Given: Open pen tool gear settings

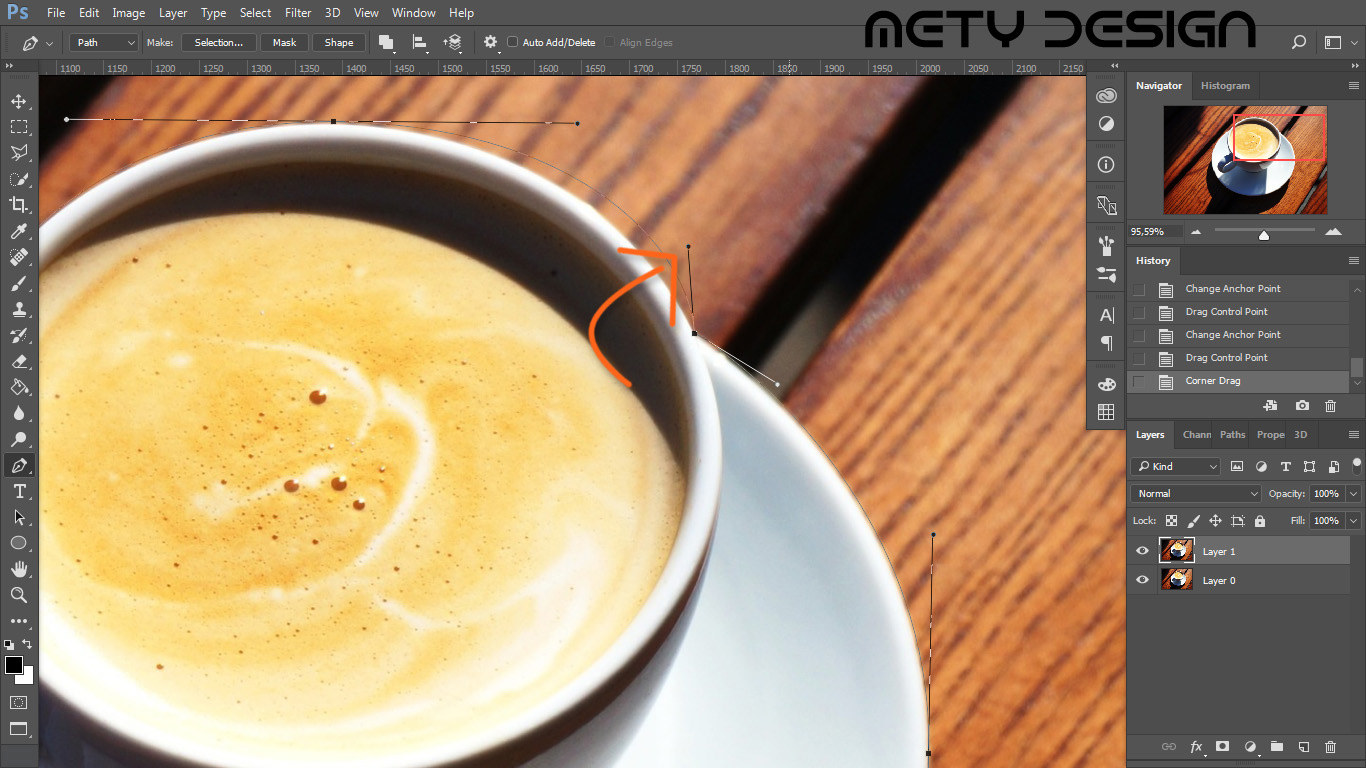Looking at the screenshot, I should [x=490, y=42].
